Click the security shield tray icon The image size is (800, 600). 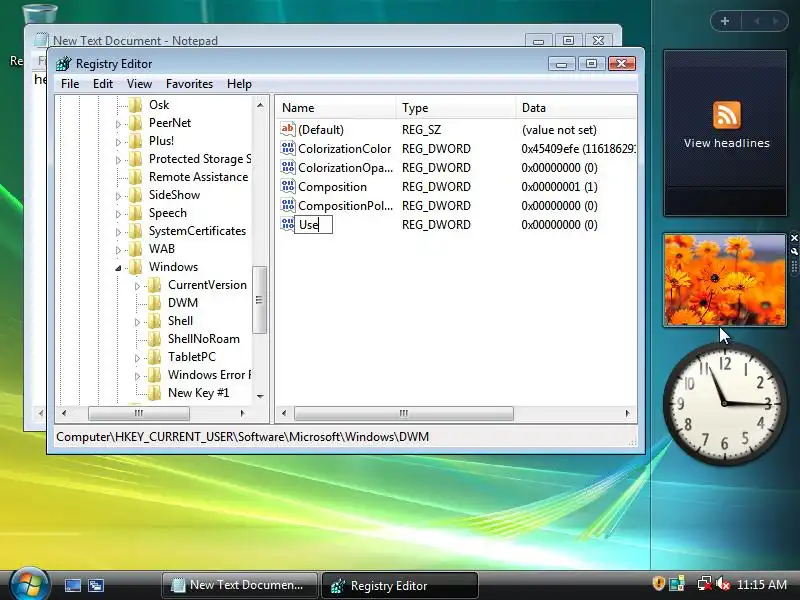point(659,583)
